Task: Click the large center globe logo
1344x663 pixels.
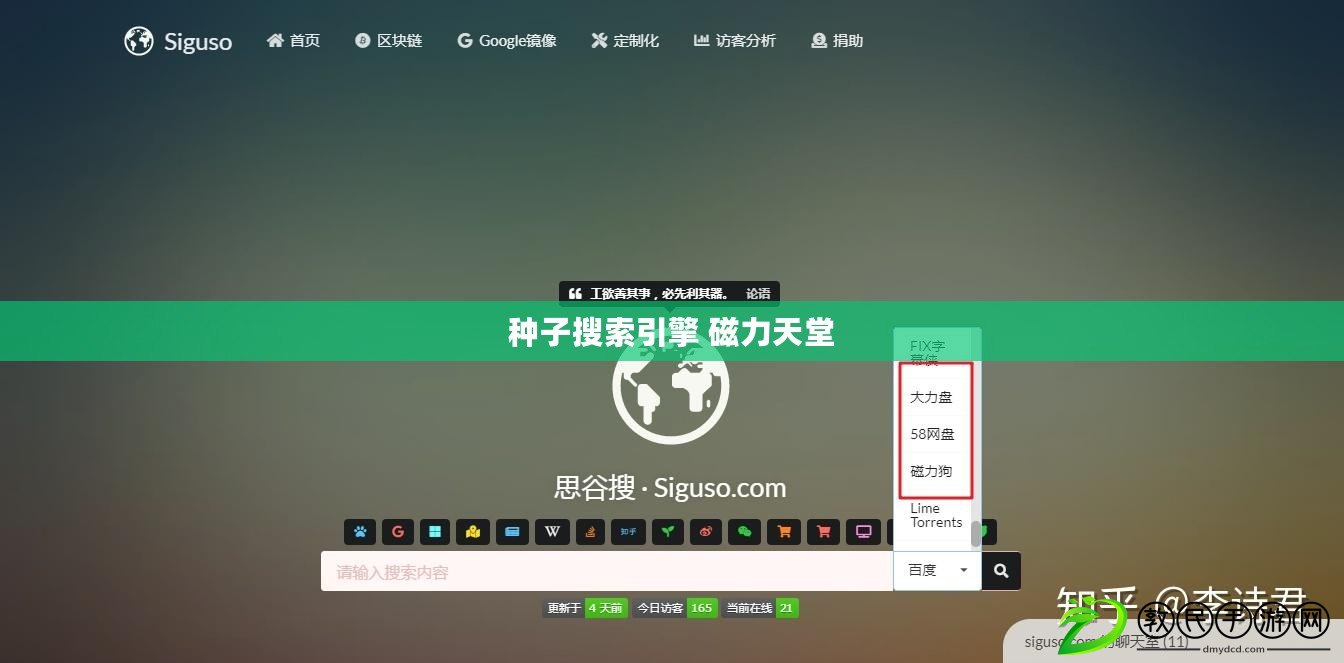Action: click(x=671, y=385)
